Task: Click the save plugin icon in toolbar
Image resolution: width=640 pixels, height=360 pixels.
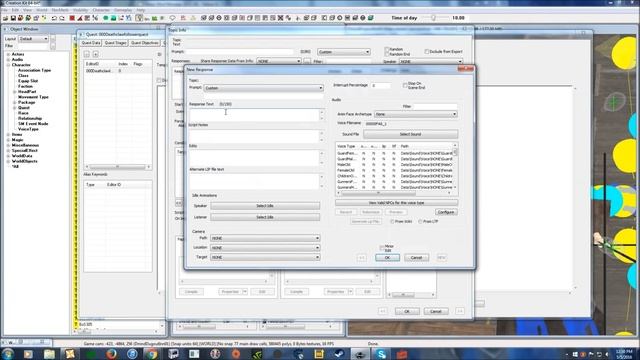Action: pyautogui.click(x=13, y=18)
